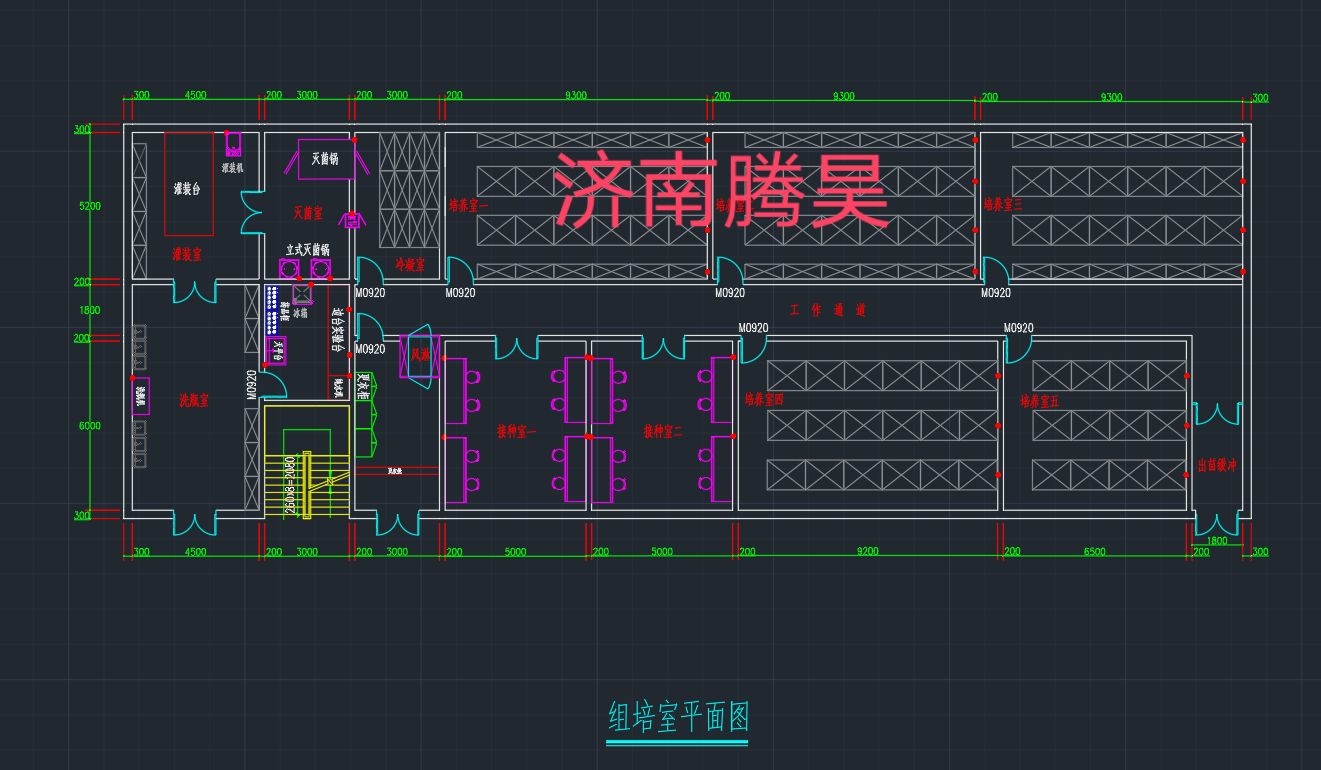The image size is (1321, 770).
Task: Click the 风淋 air shower label
Action: [420, 355]
